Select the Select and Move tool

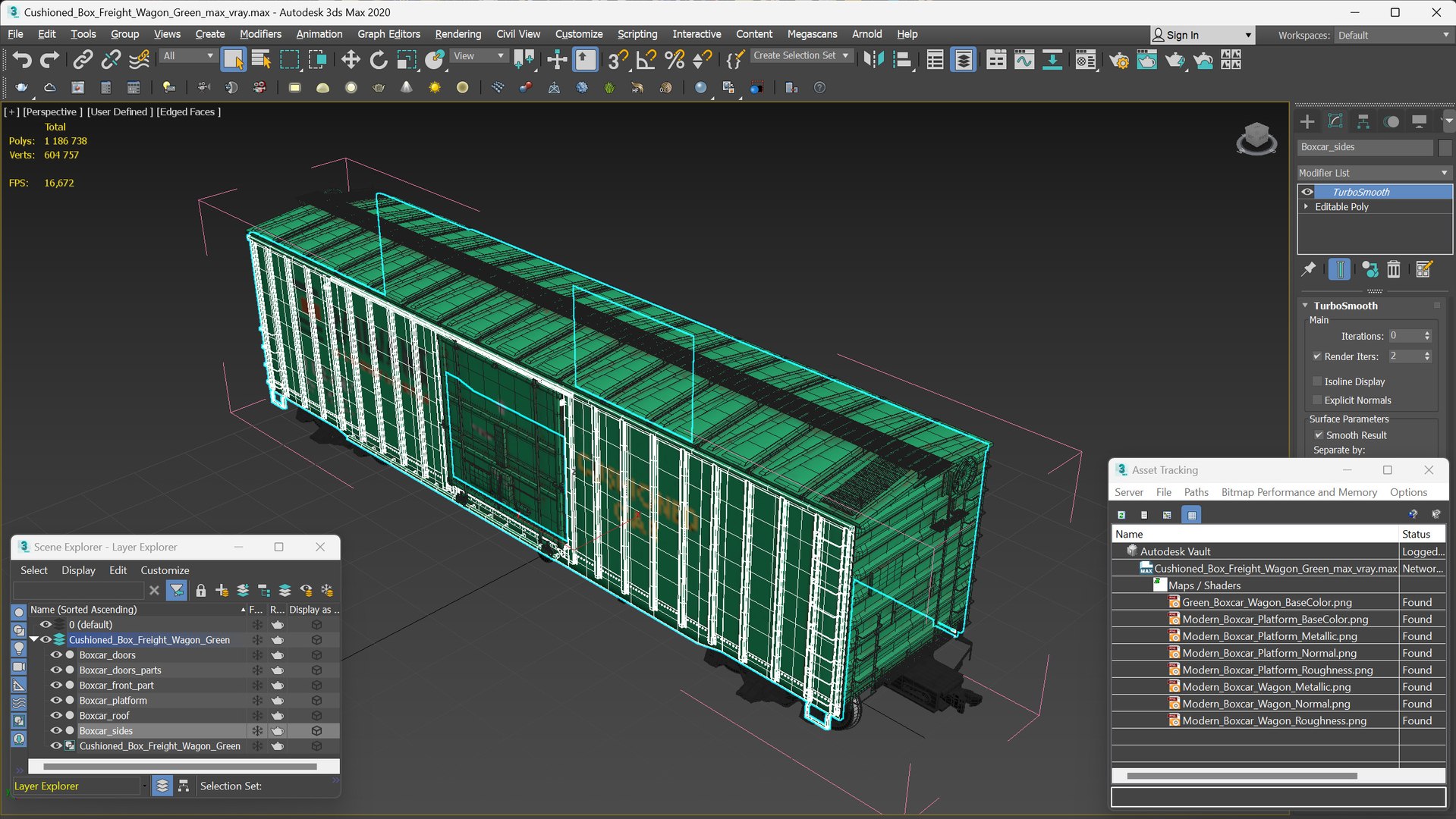point(350,60)
